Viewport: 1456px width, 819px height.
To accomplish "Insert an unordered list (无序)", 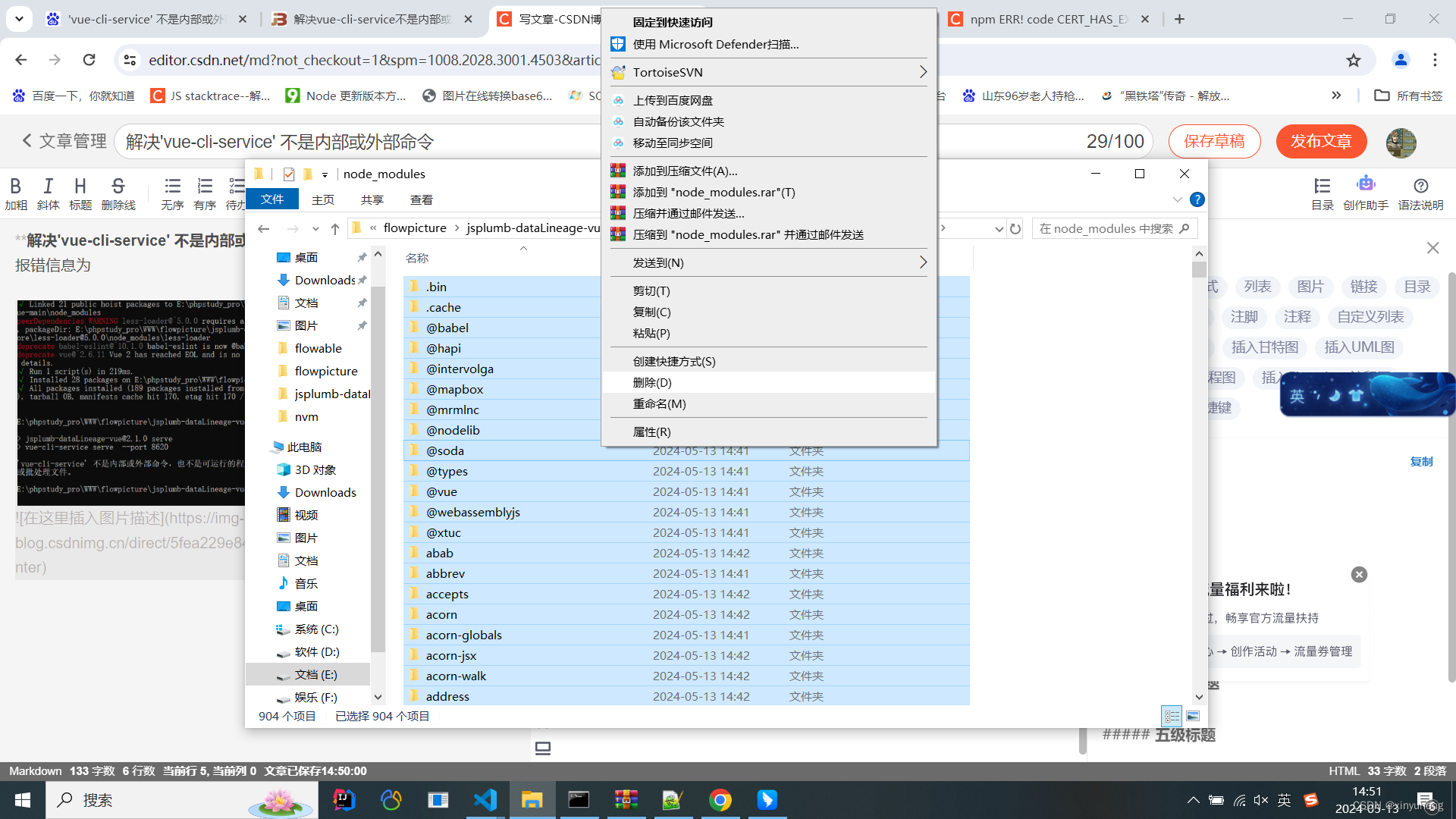I will [172, 187].
